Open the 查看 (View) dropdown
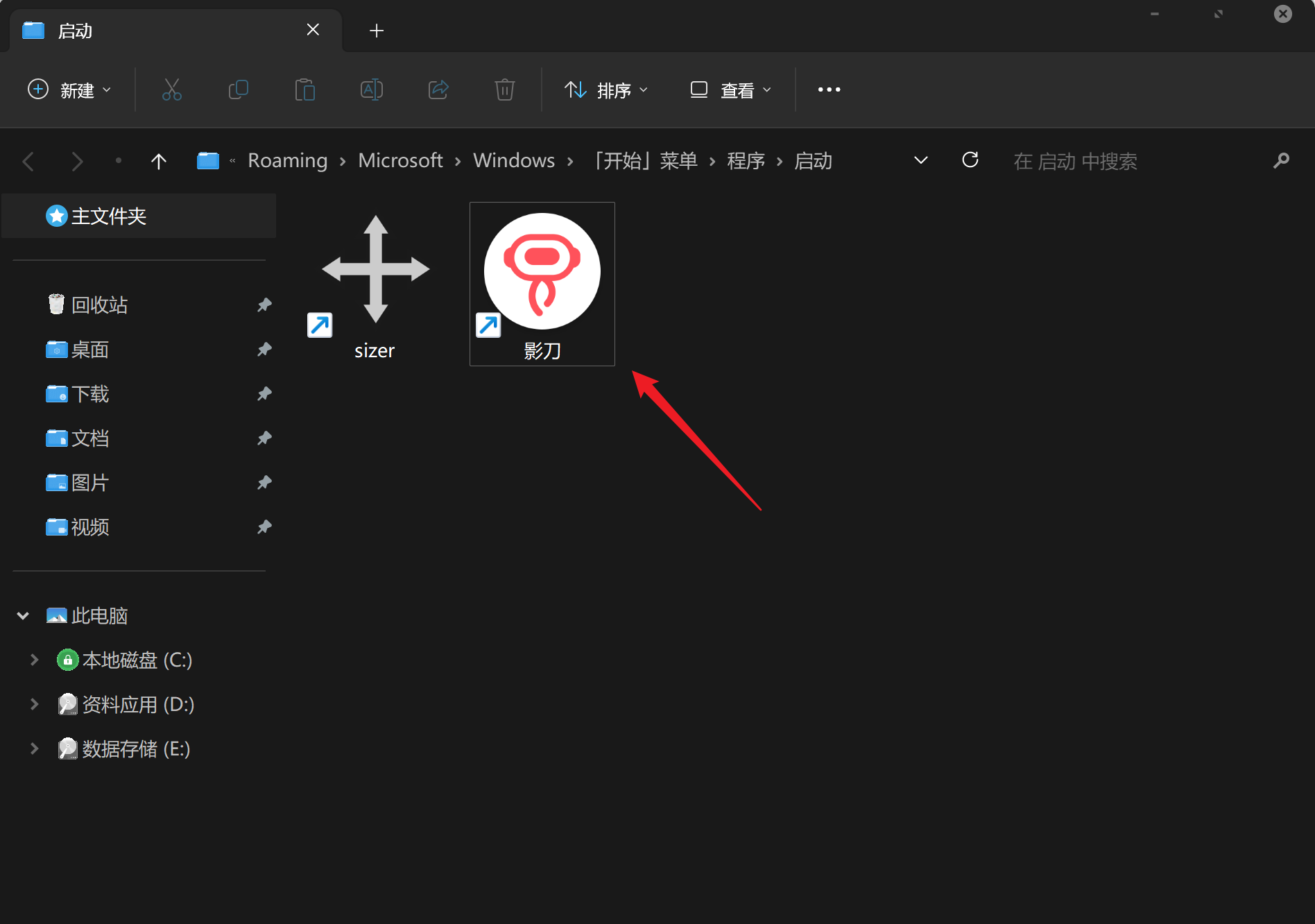The image size is (1315, 924). (x=730, y=90)
